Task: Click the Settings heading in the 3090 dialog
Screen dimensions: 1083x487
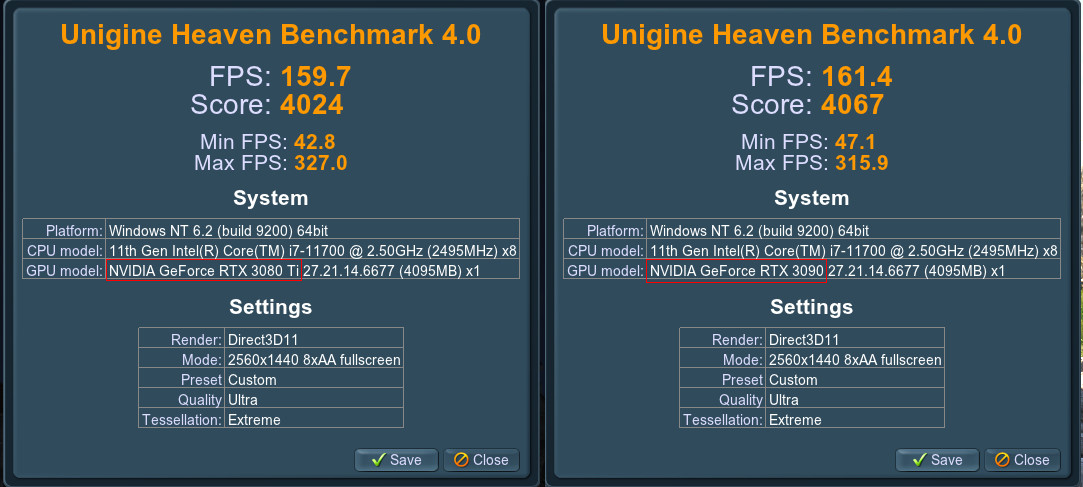Action: 812,306
